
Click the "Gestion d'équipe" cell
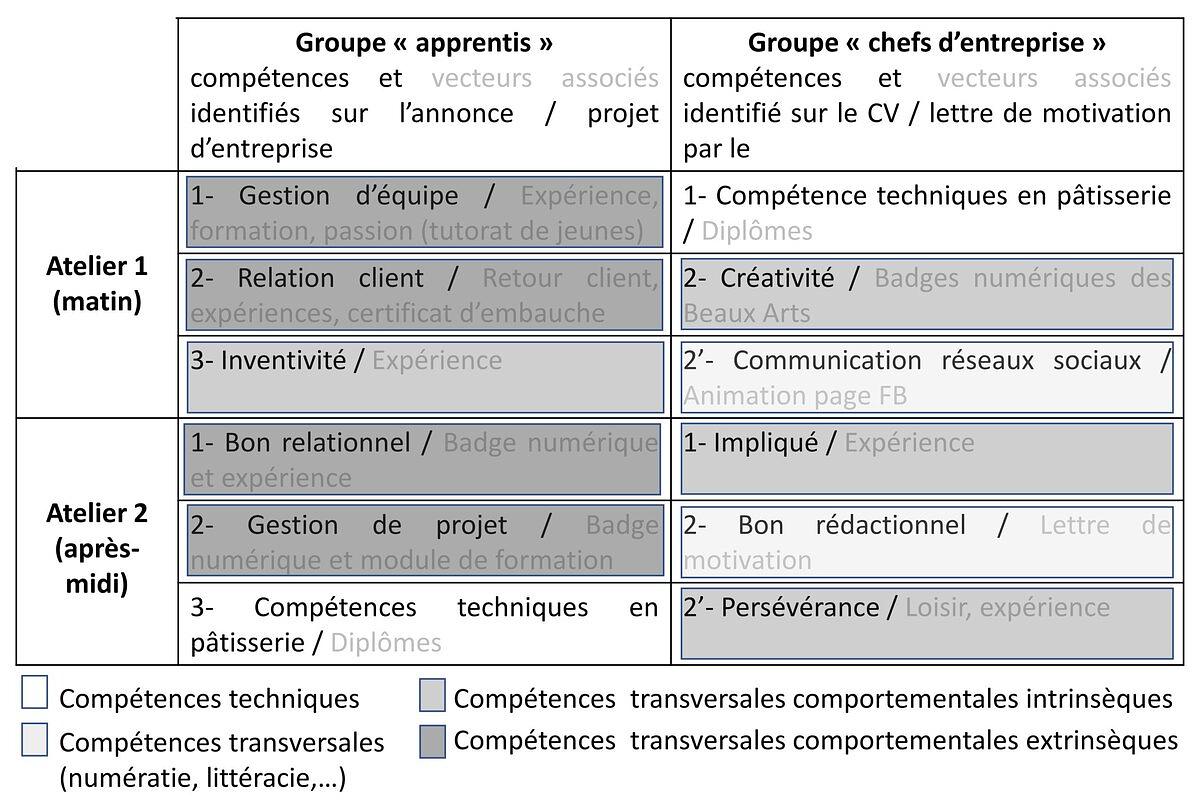[424, 212]
